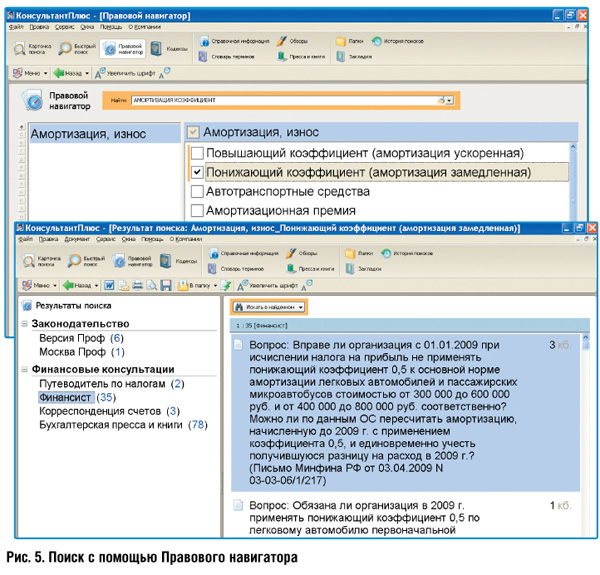Select Москва Проф (1) results
The image size is (600, 575).
click(82, 352)
